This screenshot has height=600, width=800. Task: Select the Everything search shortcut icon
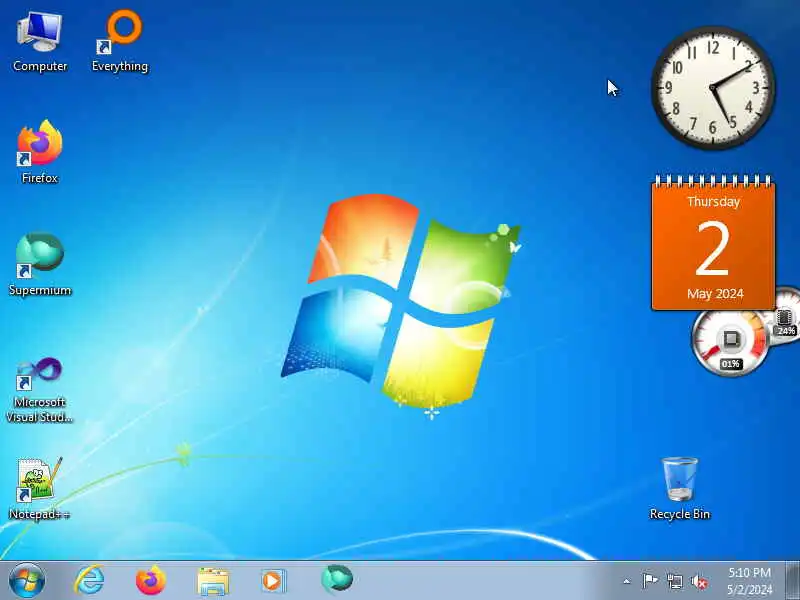point(120,42)
